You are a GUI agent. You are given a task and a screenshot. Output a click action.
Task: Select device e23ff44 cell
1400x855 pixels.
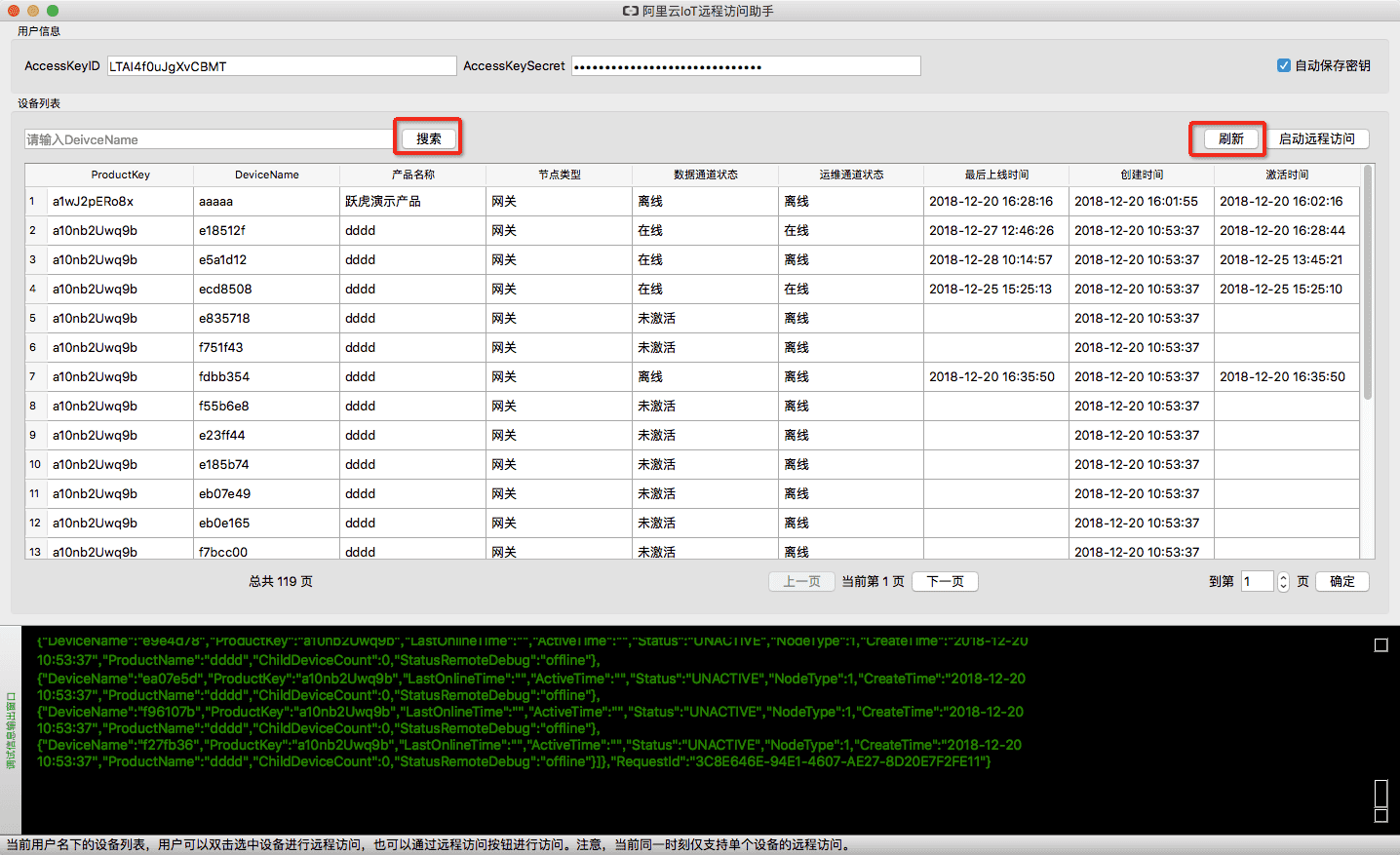coord(267,435)
